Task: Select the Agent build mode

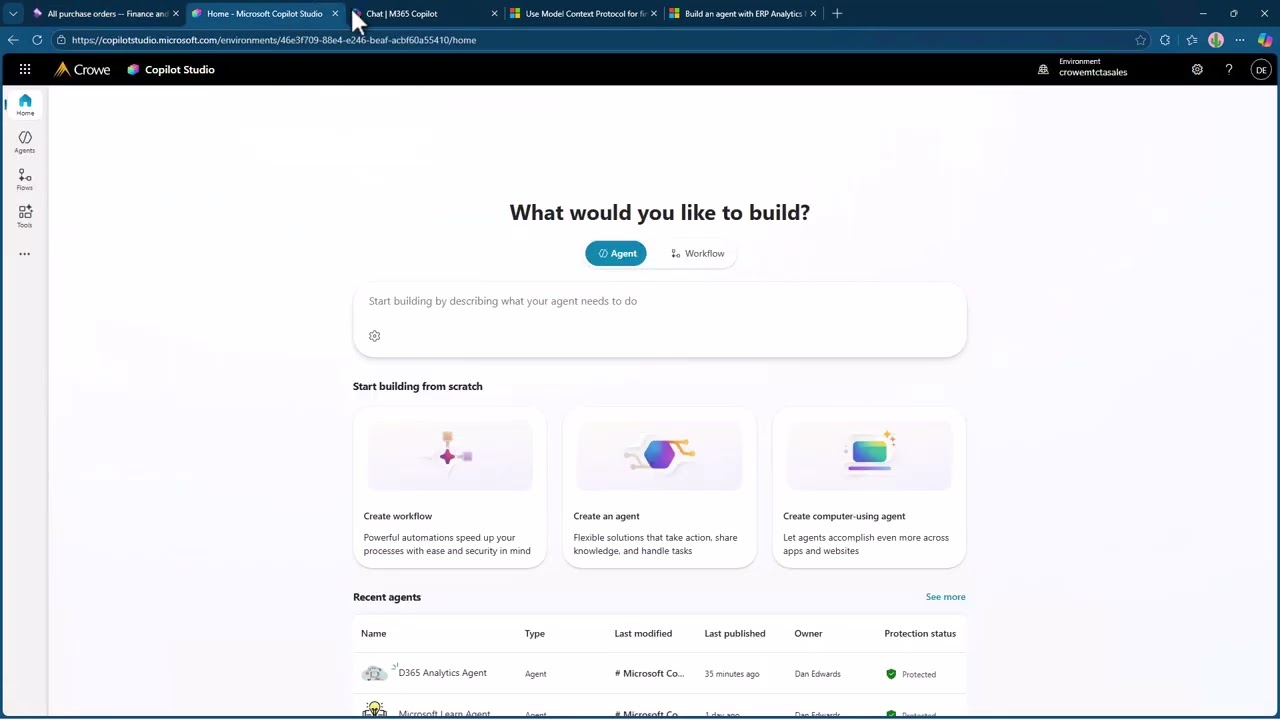Action: click(616, 254)
